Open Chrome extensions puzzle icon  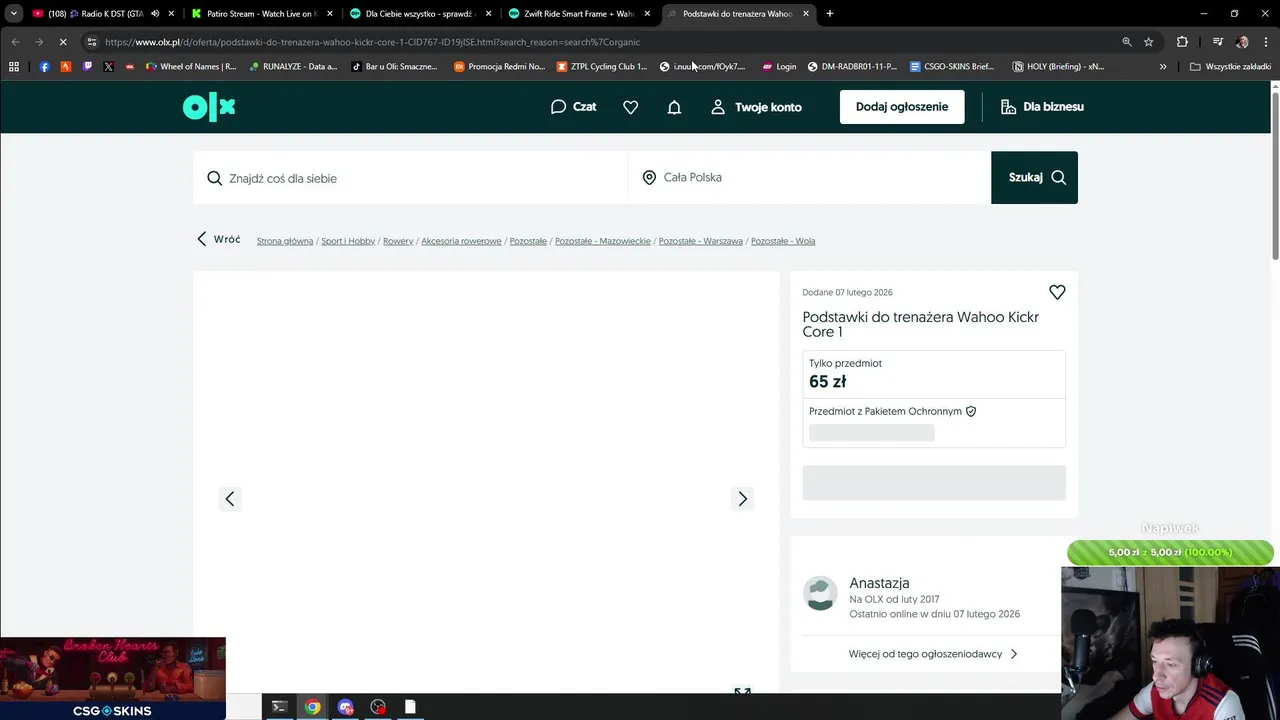click(1182, 42)
